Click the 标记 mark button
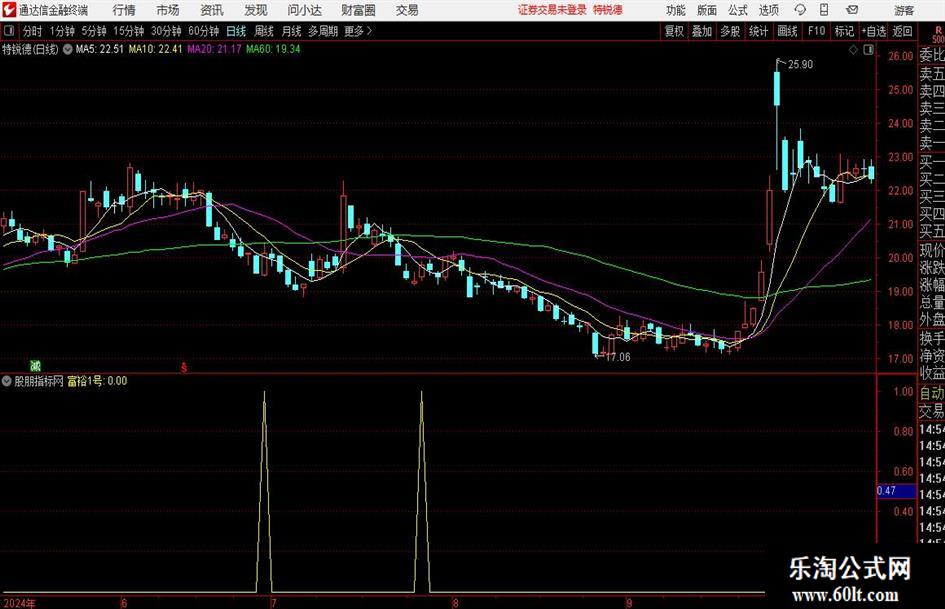 pyautogui.click(x=844, y=31)
